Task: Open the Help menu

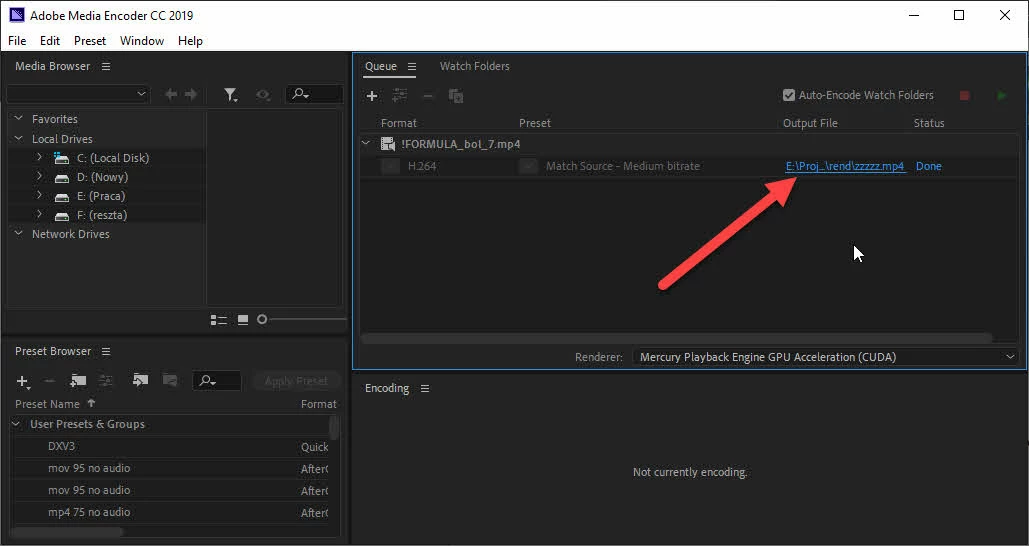Action: click(x=190, y=41)
